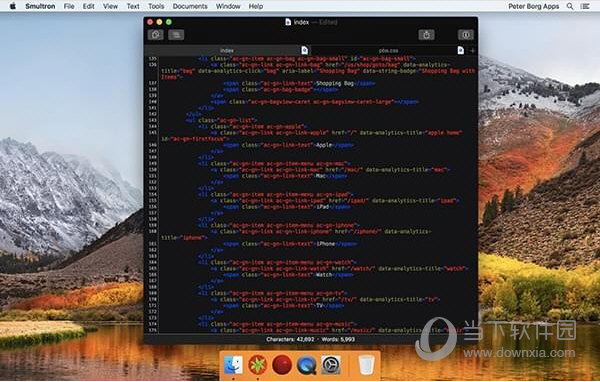Screen dimensions: 600x382
Task: Open the View menu
Action: click(x=110, y=6)
